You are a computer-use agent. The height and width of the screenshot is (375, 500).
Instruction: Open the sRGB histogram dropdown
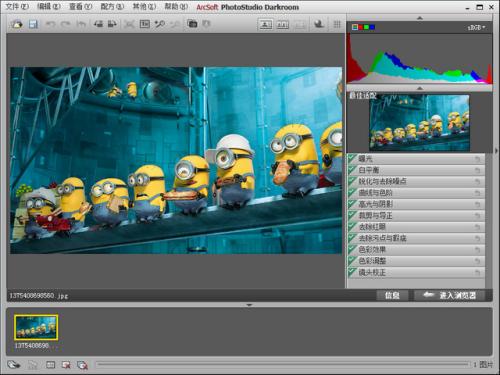pos(476,27)
